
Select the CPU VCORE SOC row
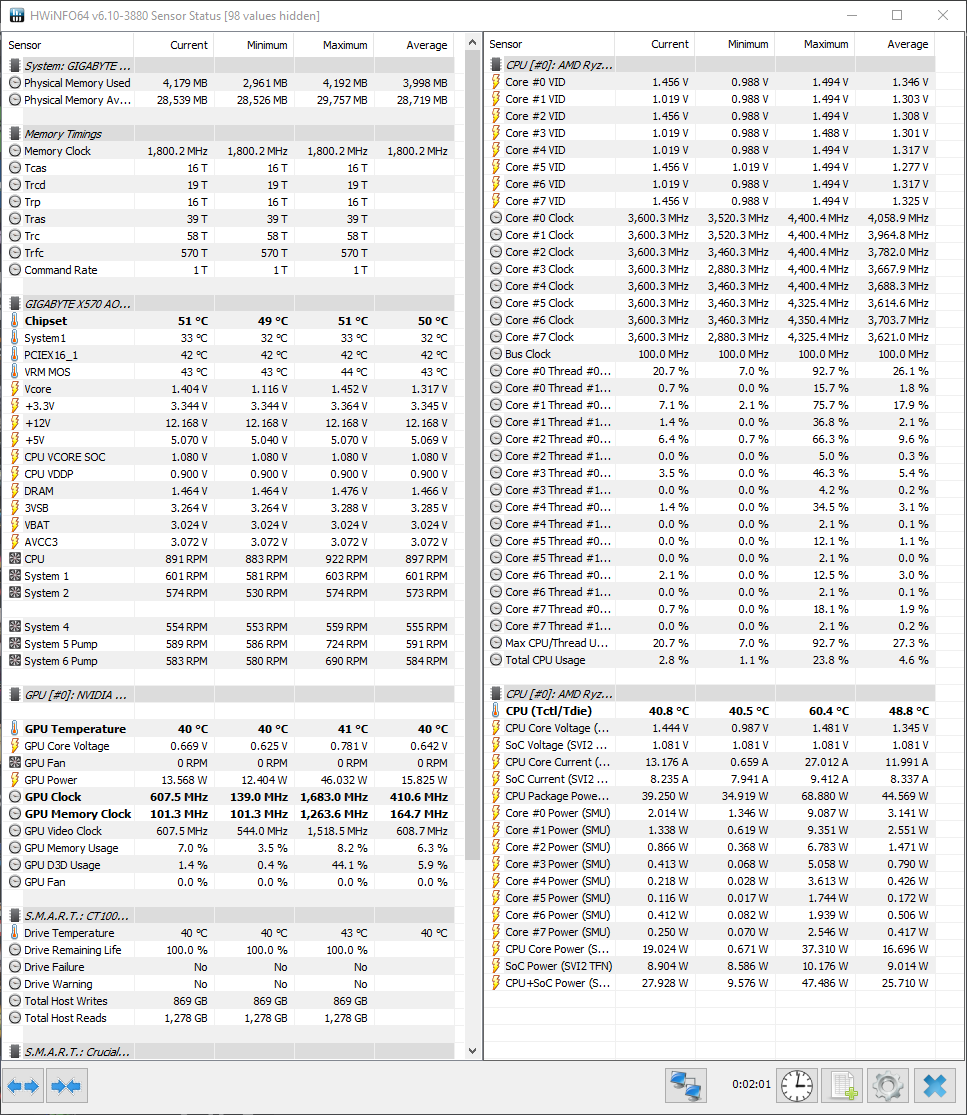[x=228, y=457]
